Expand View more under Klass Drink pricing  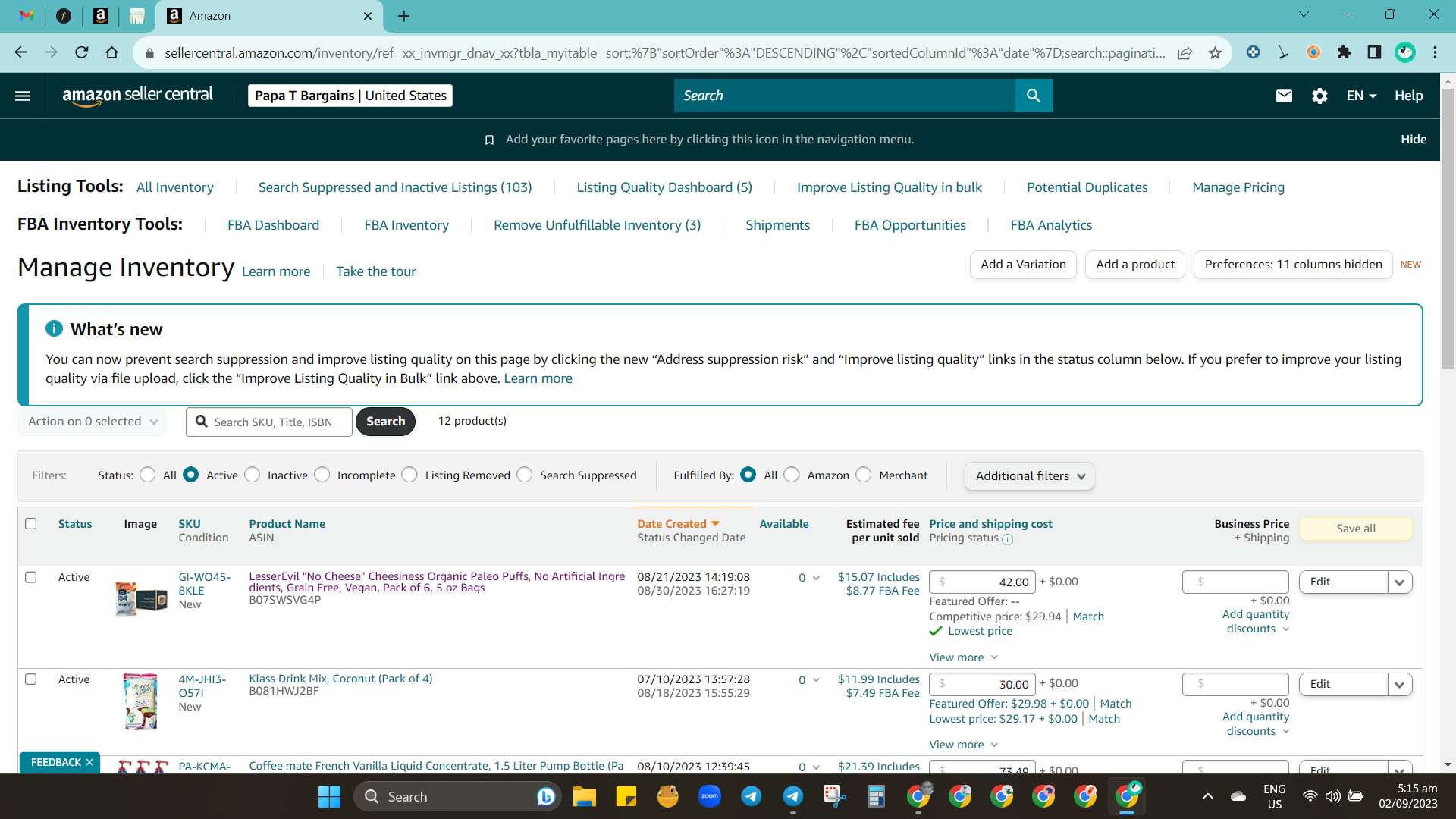[x=964, y=745]
